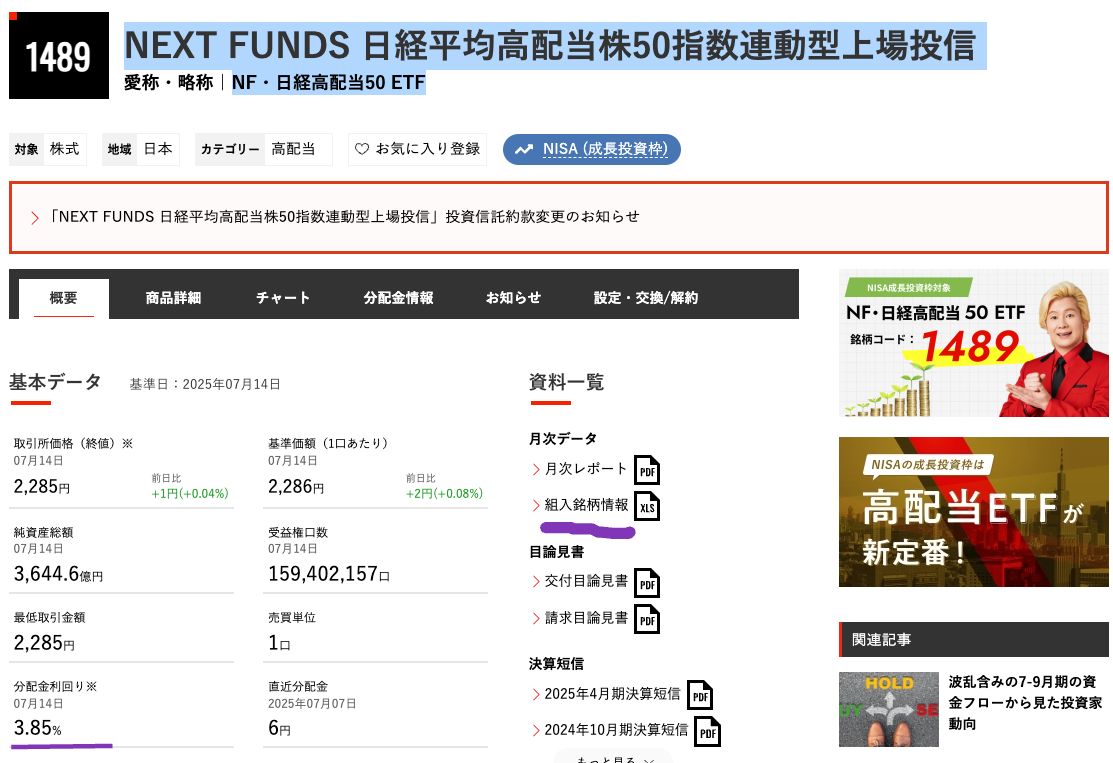The image size is (1113, 763).
Task: Open the 2025年4月期決算短信 link
Action: (613, 693)
